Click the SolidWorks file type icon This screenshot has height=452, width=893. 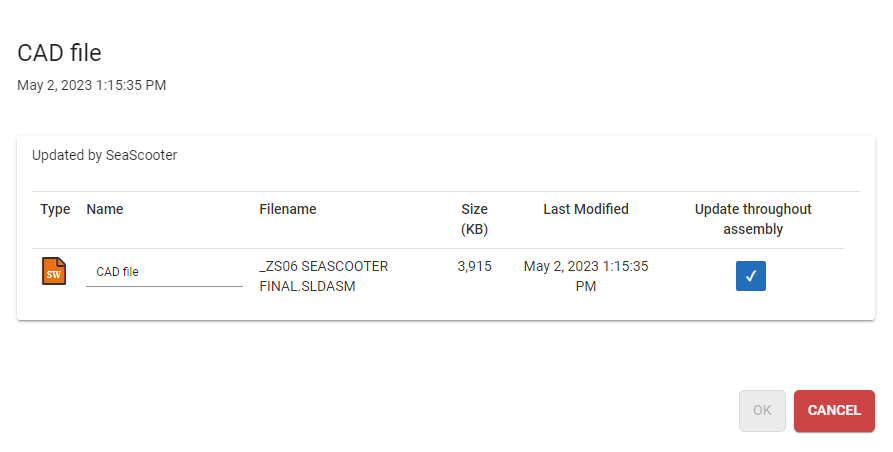point(54,271)
